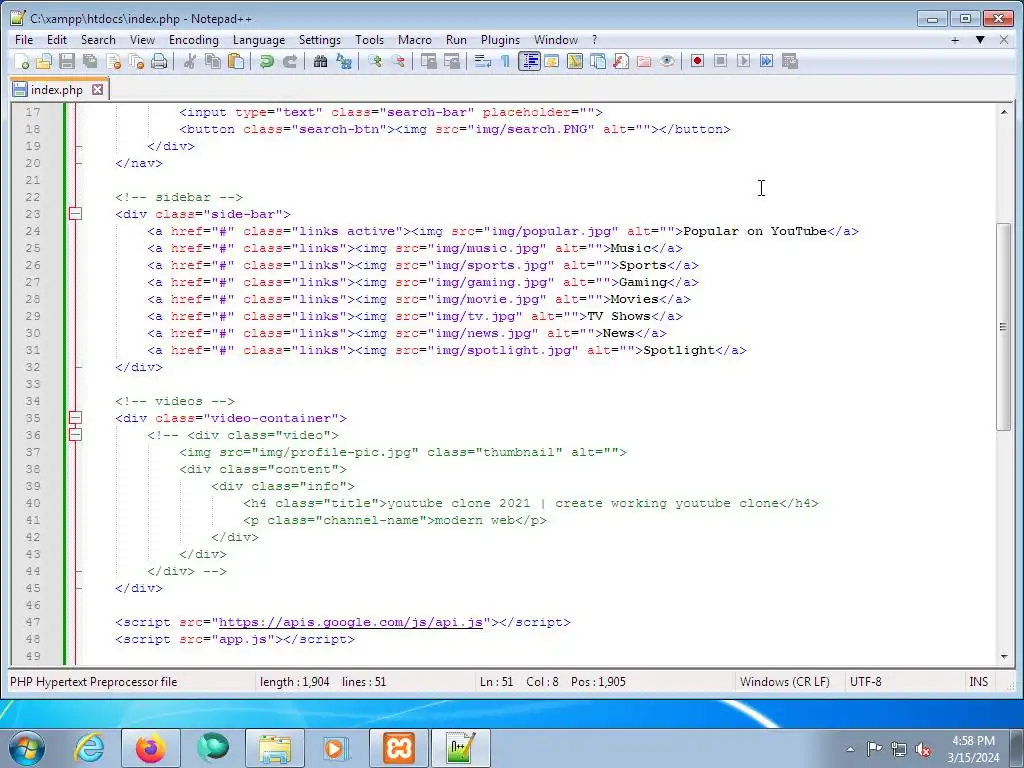Collapse the video-container div fold on line 35
This screenshot has width=1024, height=768.
pos(76,417)
